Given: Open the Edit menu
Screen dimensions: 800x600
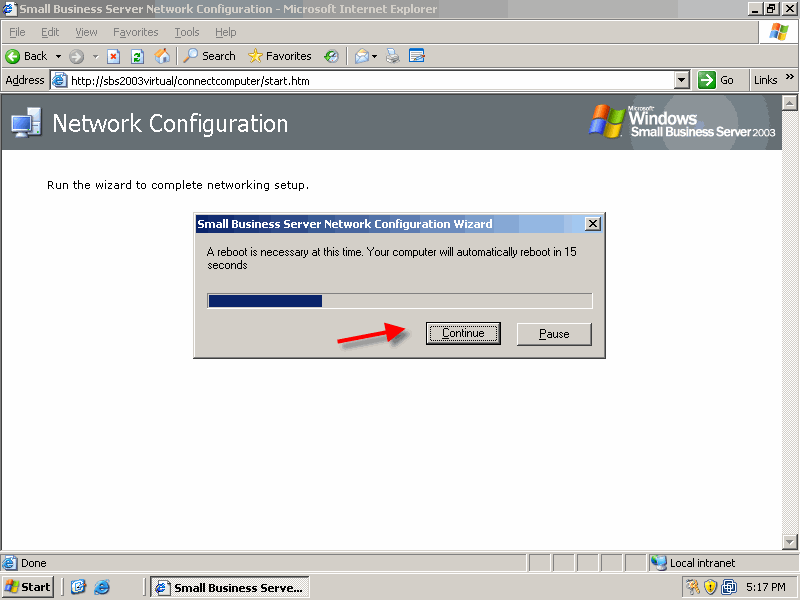Looking at the screenshot, I should pyautogui.click(x=50, y=32).
